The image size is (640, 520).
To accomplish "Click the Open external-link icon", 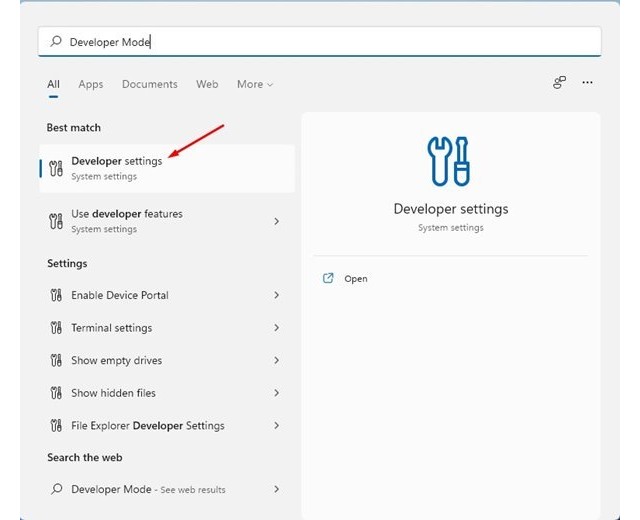I will pyautogui.click(x=328, y=278).
